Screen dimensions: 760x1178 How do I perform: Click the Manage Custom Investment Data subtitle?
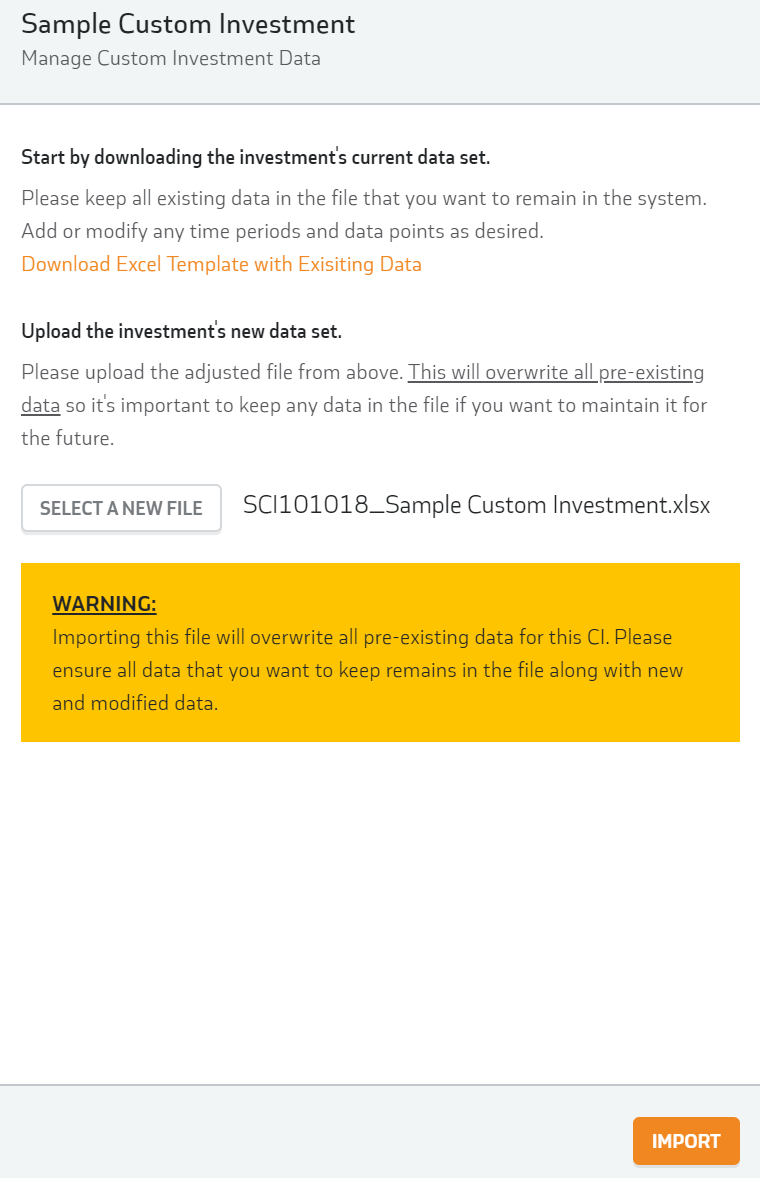171,59
